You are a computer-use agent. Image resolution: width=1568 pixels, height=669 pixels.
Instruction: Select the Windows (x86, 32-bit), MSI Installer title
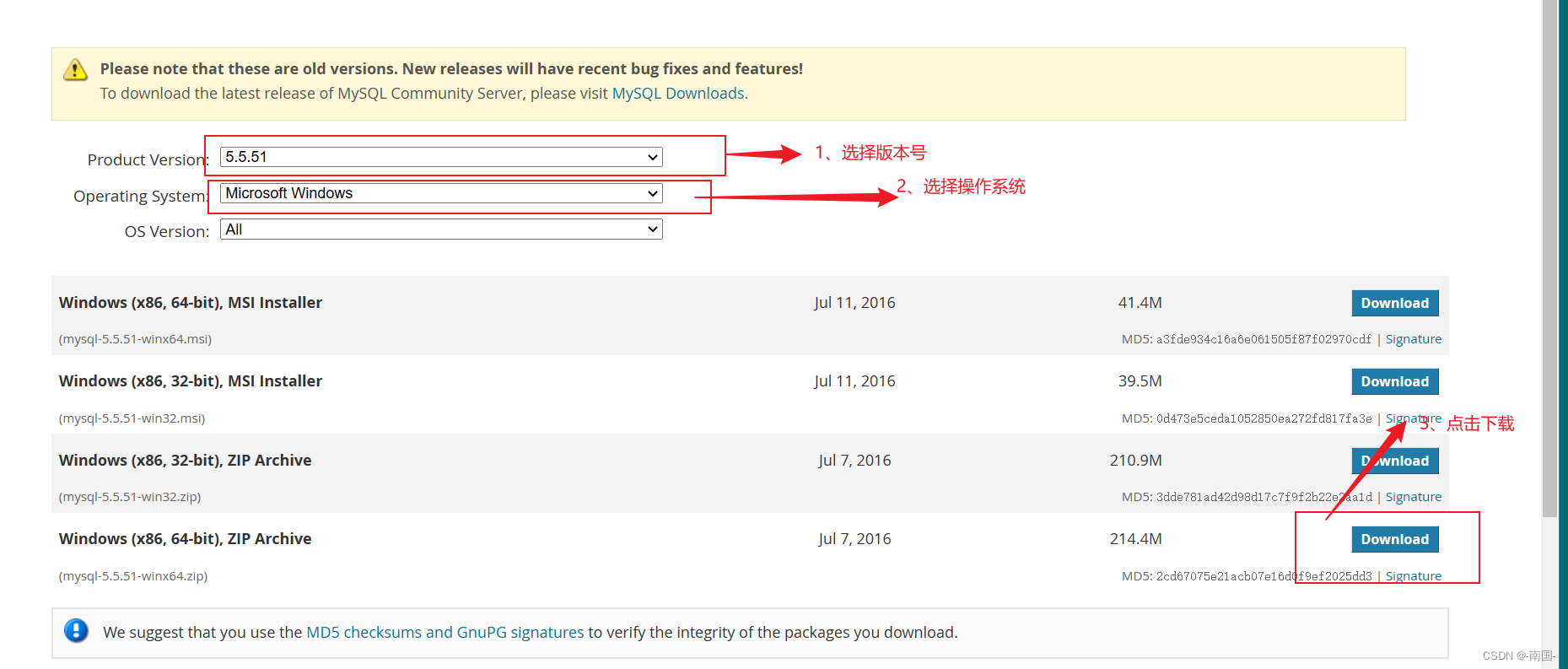(x=191, y=381)
